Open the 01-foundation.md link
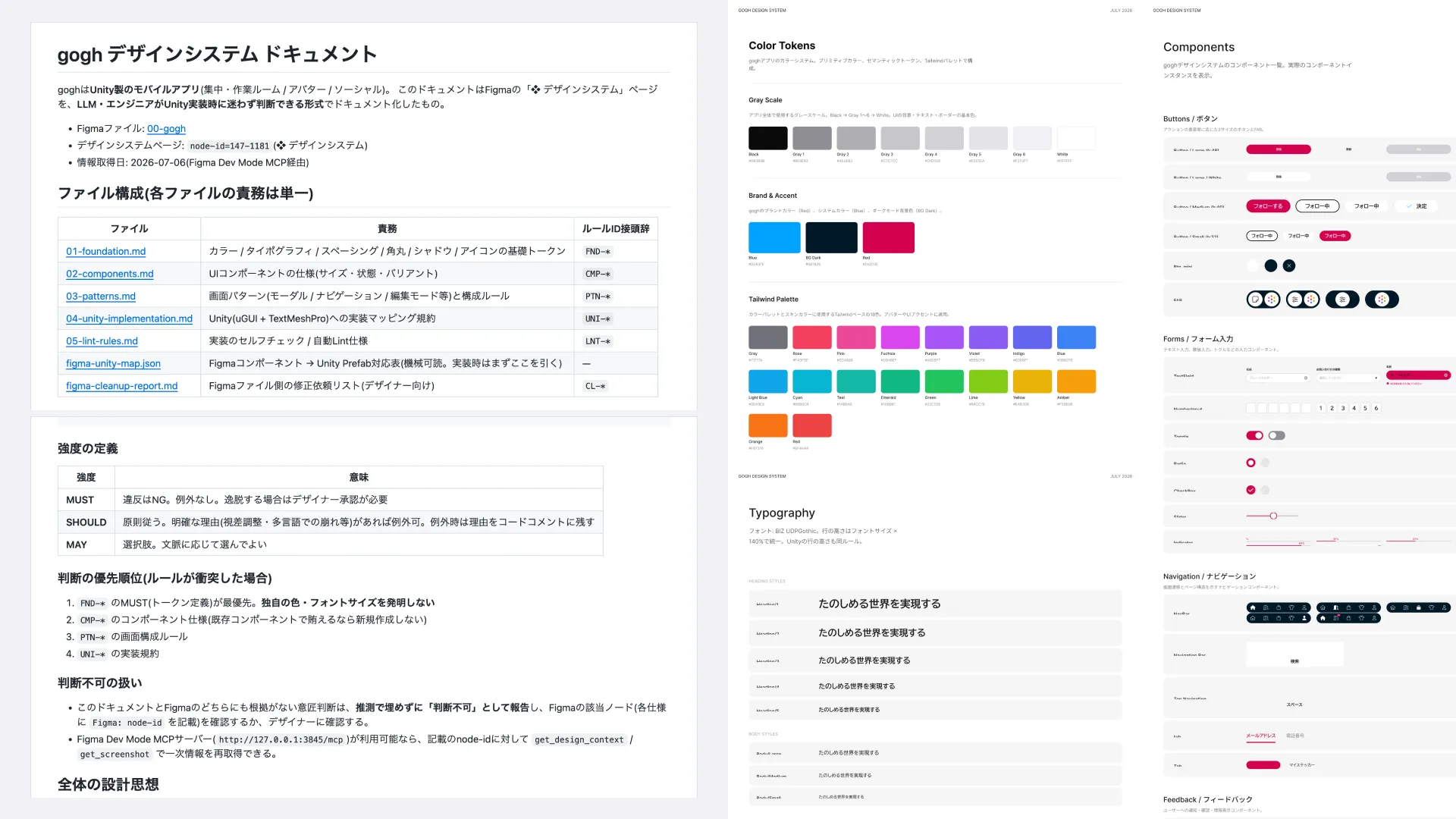Image resolution: width=1456 pixels, height=819 pixels. pos(105,251)
